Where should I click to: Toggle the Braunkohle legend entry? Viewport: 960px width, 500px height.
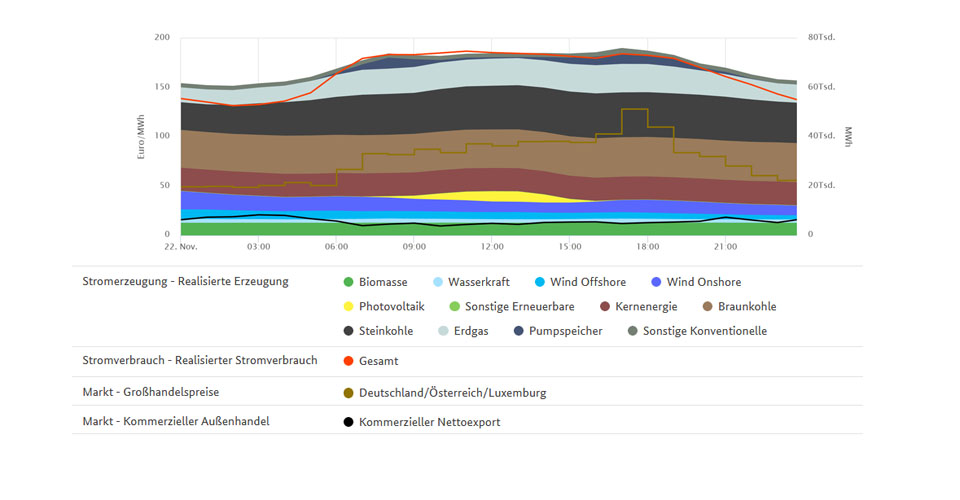[x=740, y=307]
